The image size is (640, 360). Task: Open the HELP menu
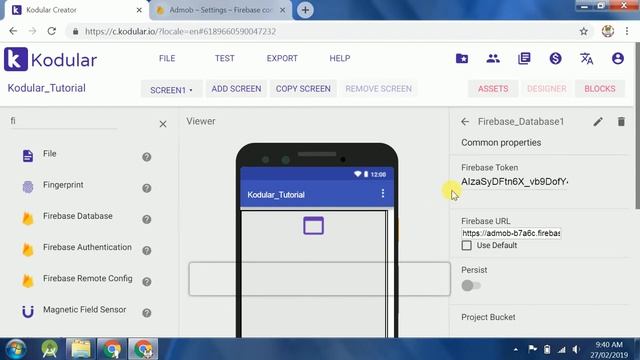340,58
